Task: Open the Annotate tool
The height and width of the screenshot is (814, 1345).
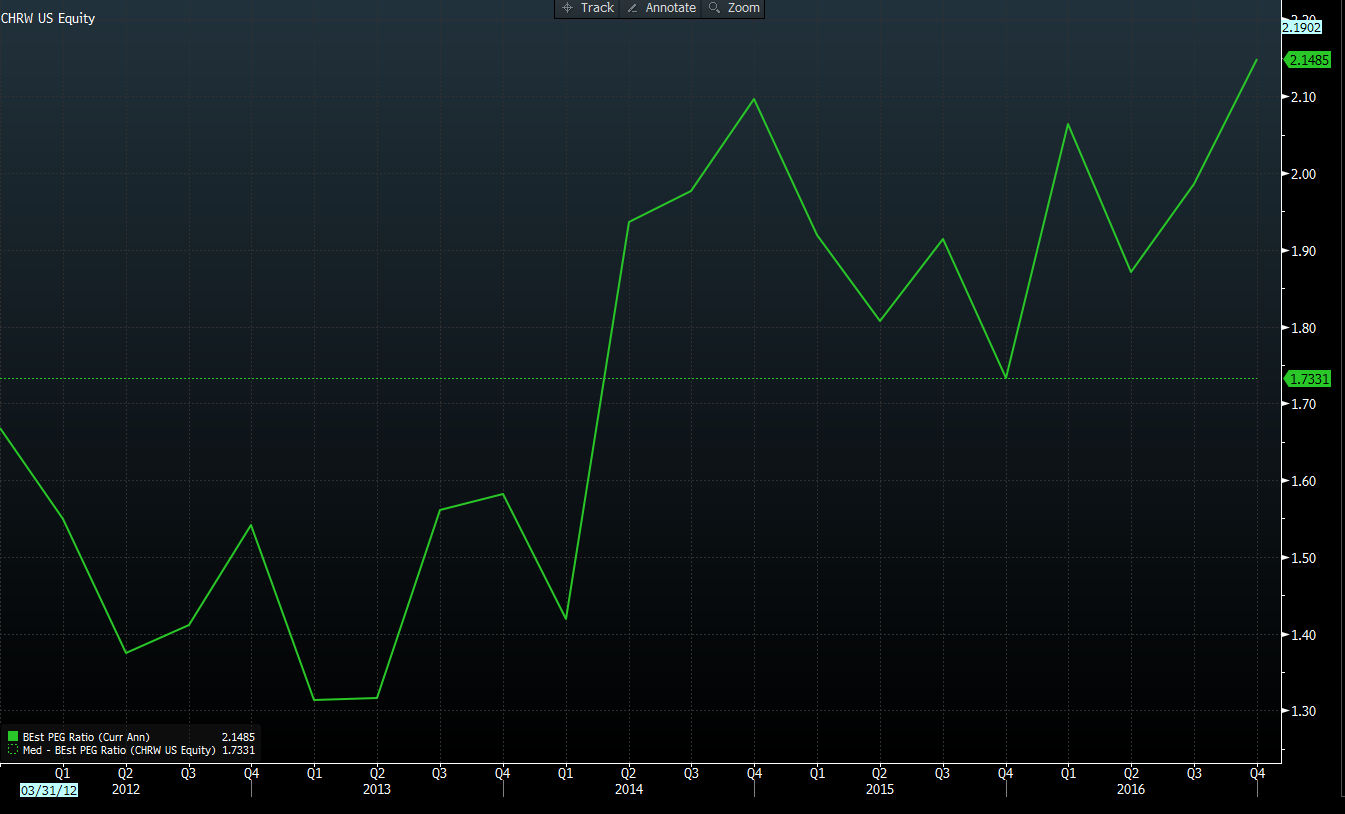Action: pyautogui.click(x=660, y=8)
